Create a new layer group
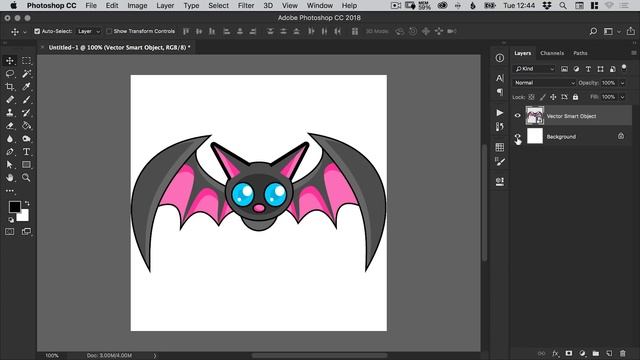The image size is (640, 360). tap(596, 353)
